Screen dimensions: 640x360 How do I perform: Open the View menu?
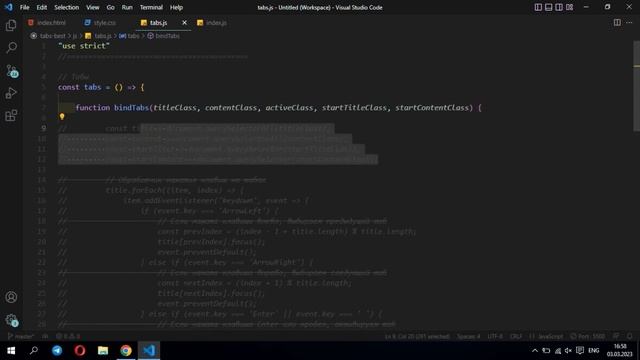93,7
